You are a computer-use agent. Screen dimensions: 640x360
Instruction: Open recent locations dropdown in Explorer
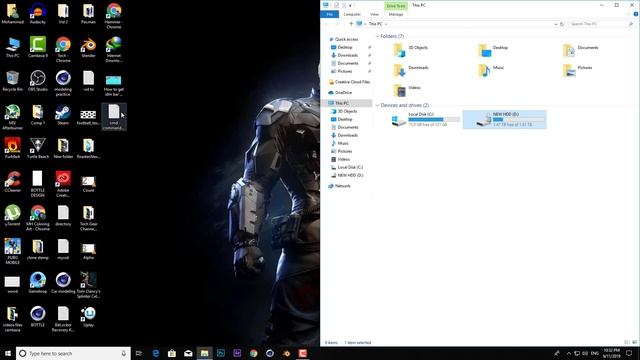coord(344,24)
